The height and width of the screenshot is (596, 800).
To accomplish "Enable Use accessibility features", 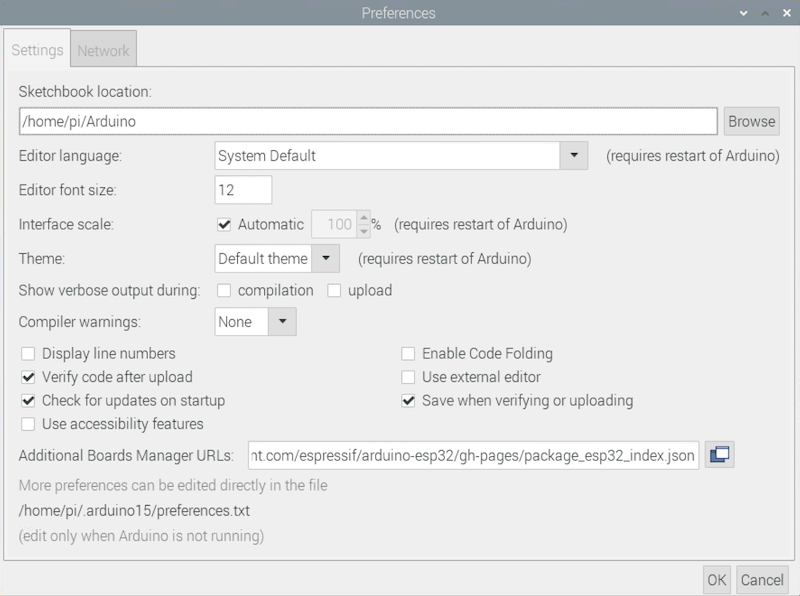I will (x=27, y=423).
